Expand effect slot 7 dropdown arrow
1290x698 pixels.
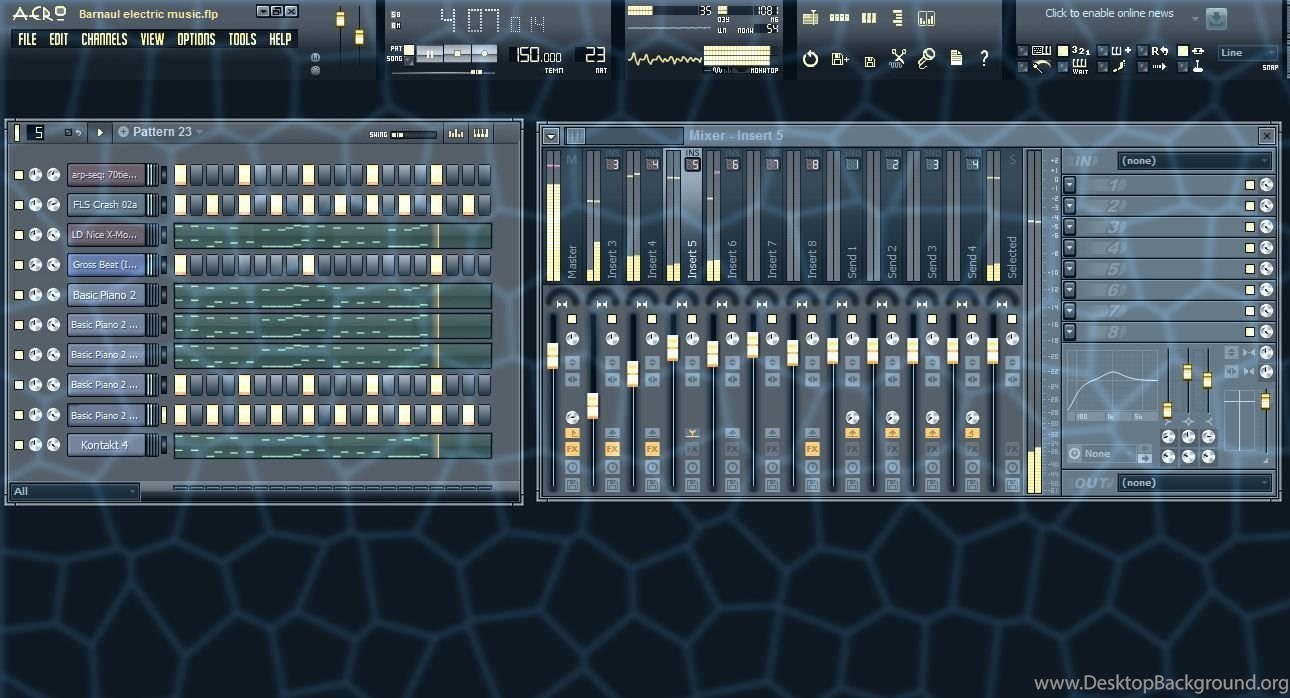(x=1069, y=311)
